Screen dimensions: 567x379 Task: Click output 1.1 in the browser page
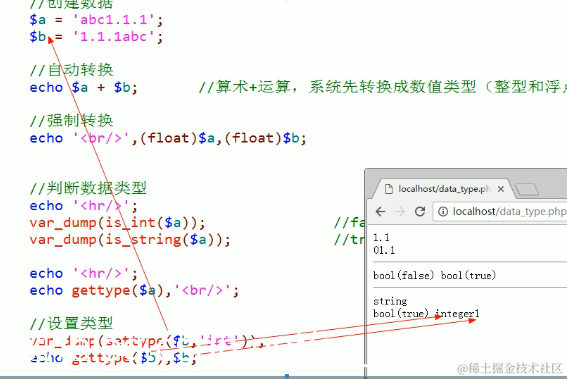(381, 238)
